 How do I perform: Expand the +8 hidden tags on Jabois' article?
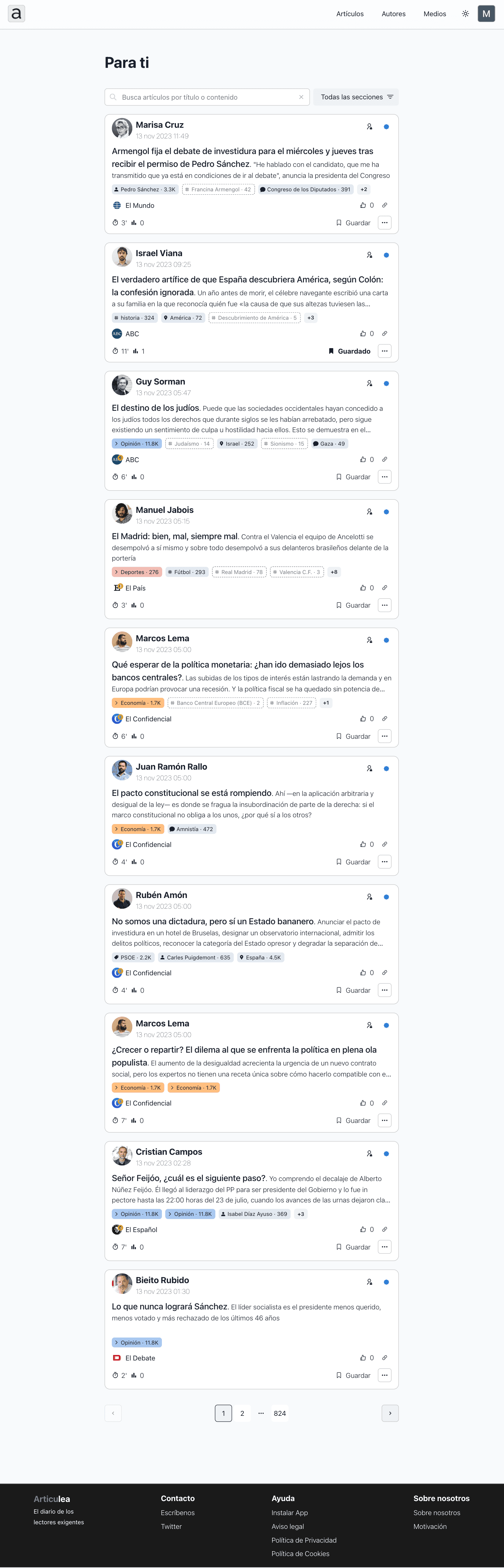click(x=334, y=572)
